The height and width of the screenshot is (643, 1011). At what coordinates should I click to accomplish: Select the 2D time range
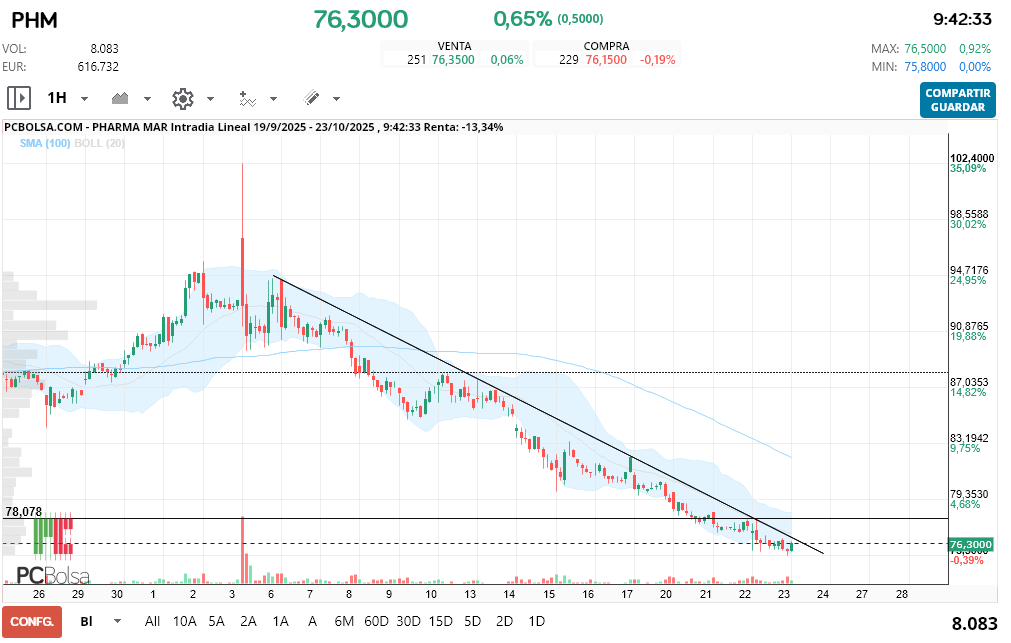(x=504, y=622)
